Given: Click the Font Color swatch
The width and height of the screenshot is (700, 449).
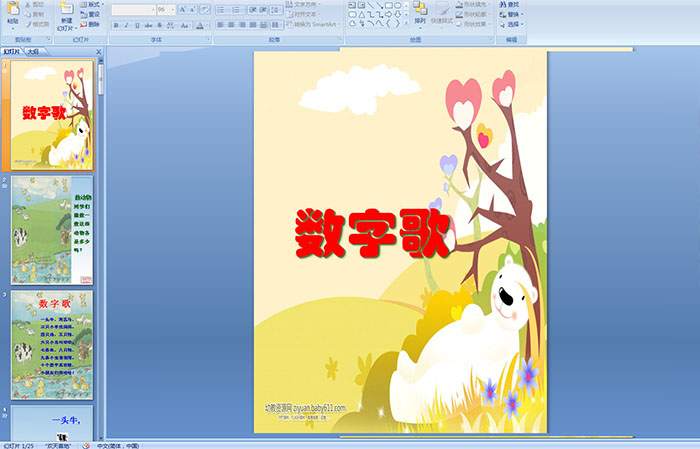Looking at the screenshot, I should coord(200,25).
